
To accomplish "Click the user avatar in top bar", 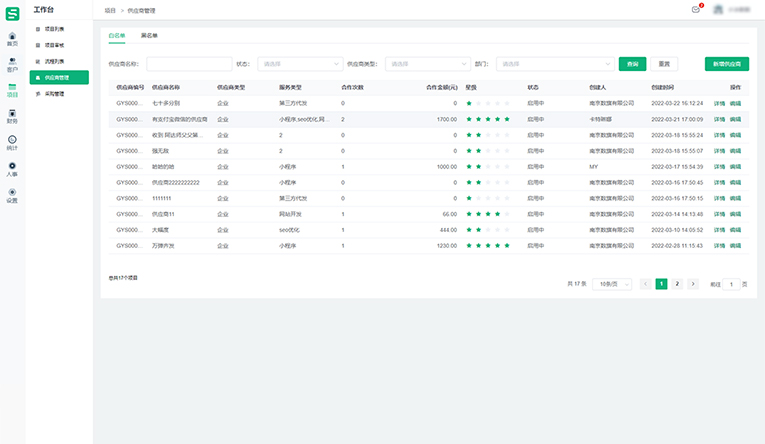I will [x=718, y=9].
